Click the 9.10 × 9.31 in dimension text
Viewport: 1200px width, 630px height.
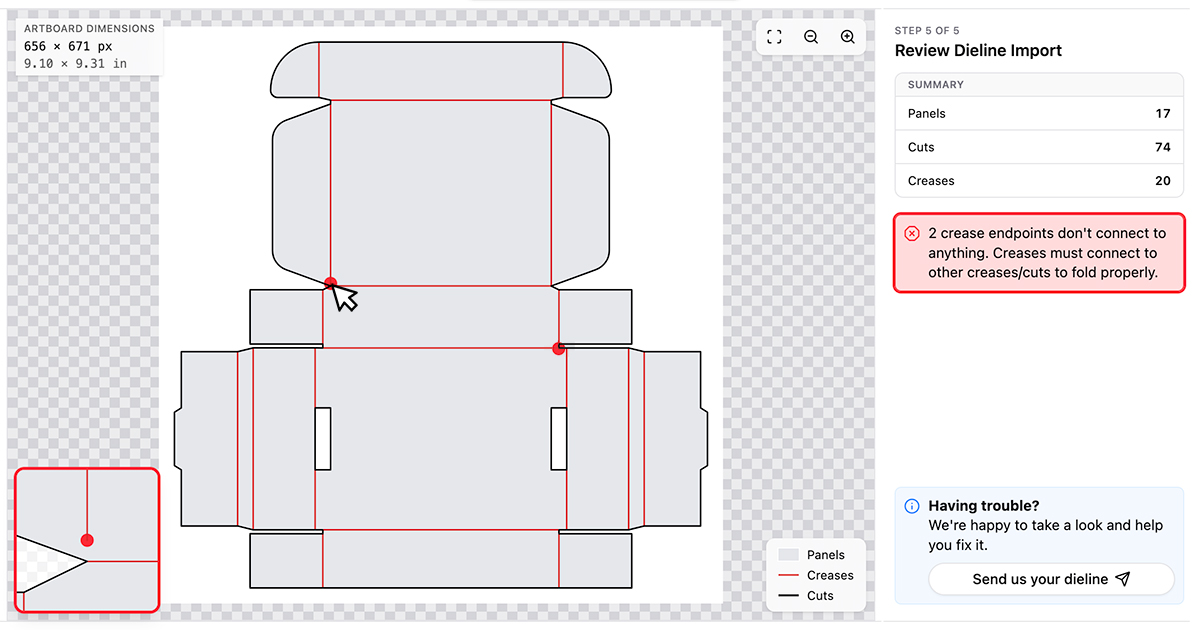pos(75,63)
